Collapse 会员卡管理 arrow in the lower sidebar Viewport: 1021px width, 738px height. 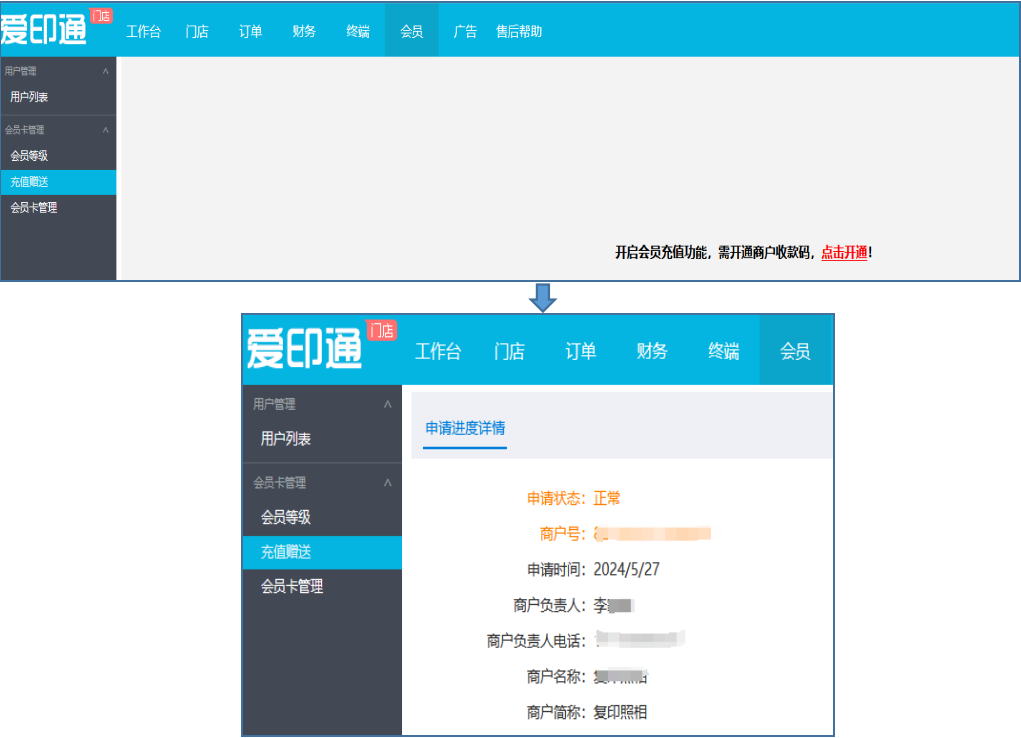coord(388,483)
